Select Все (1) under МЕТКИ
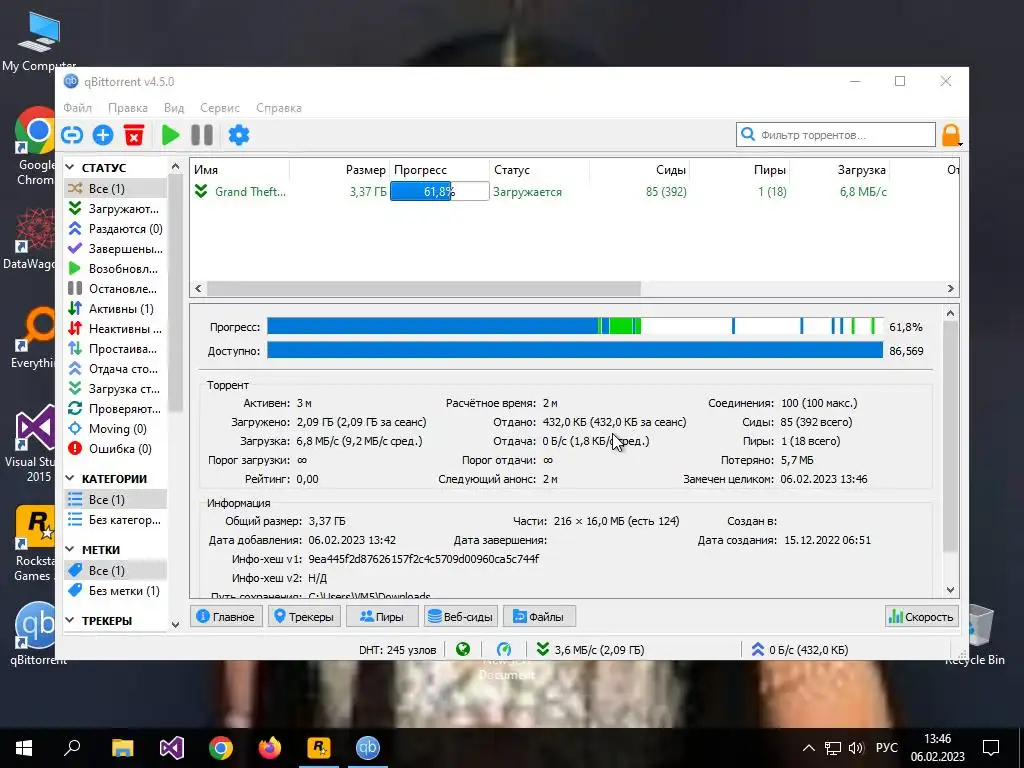The width and height of the screenshot is (1024, 768). [x=116, y=570]
